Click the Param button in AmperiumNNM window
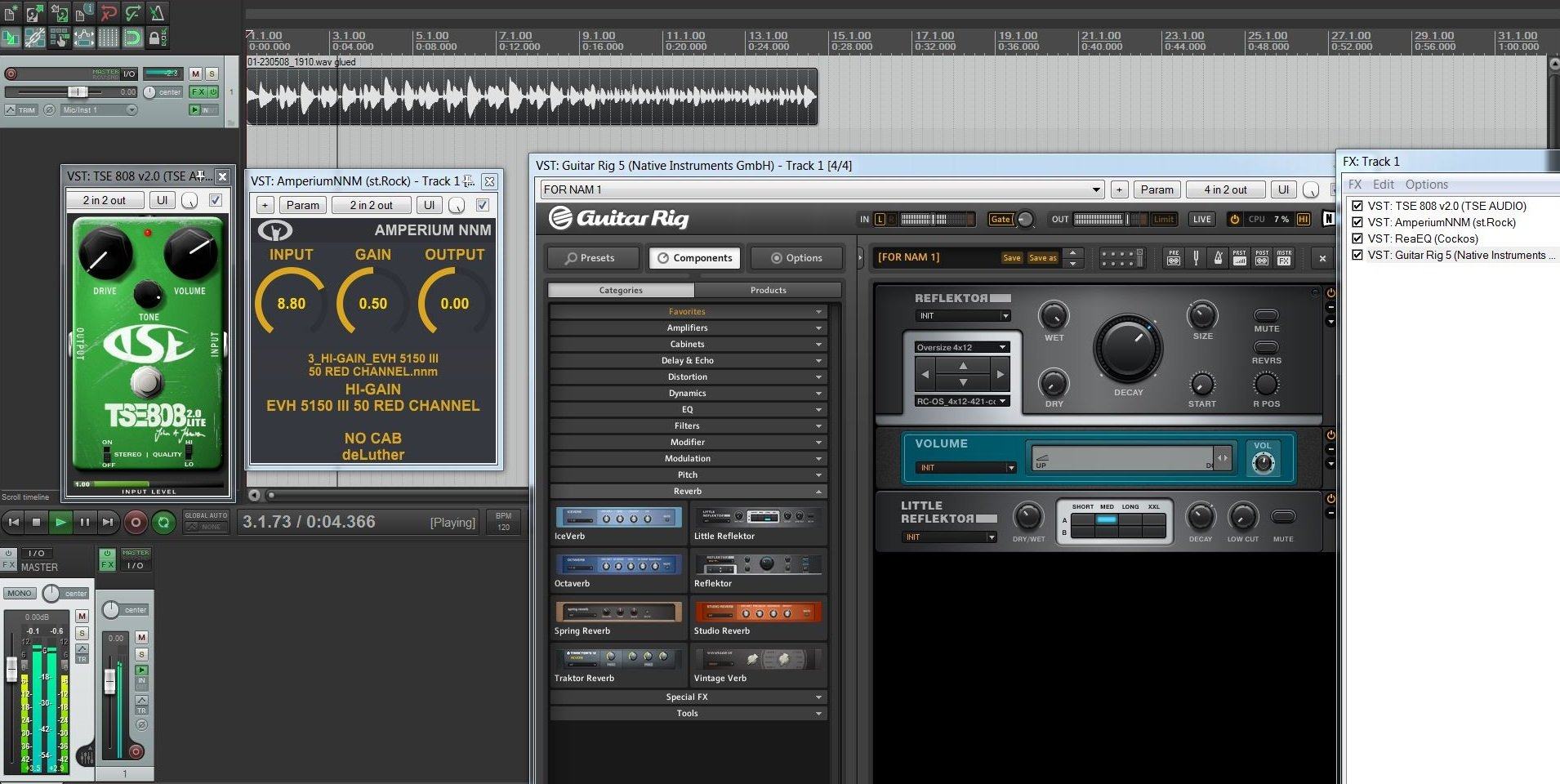 click(x=302, y=205)
